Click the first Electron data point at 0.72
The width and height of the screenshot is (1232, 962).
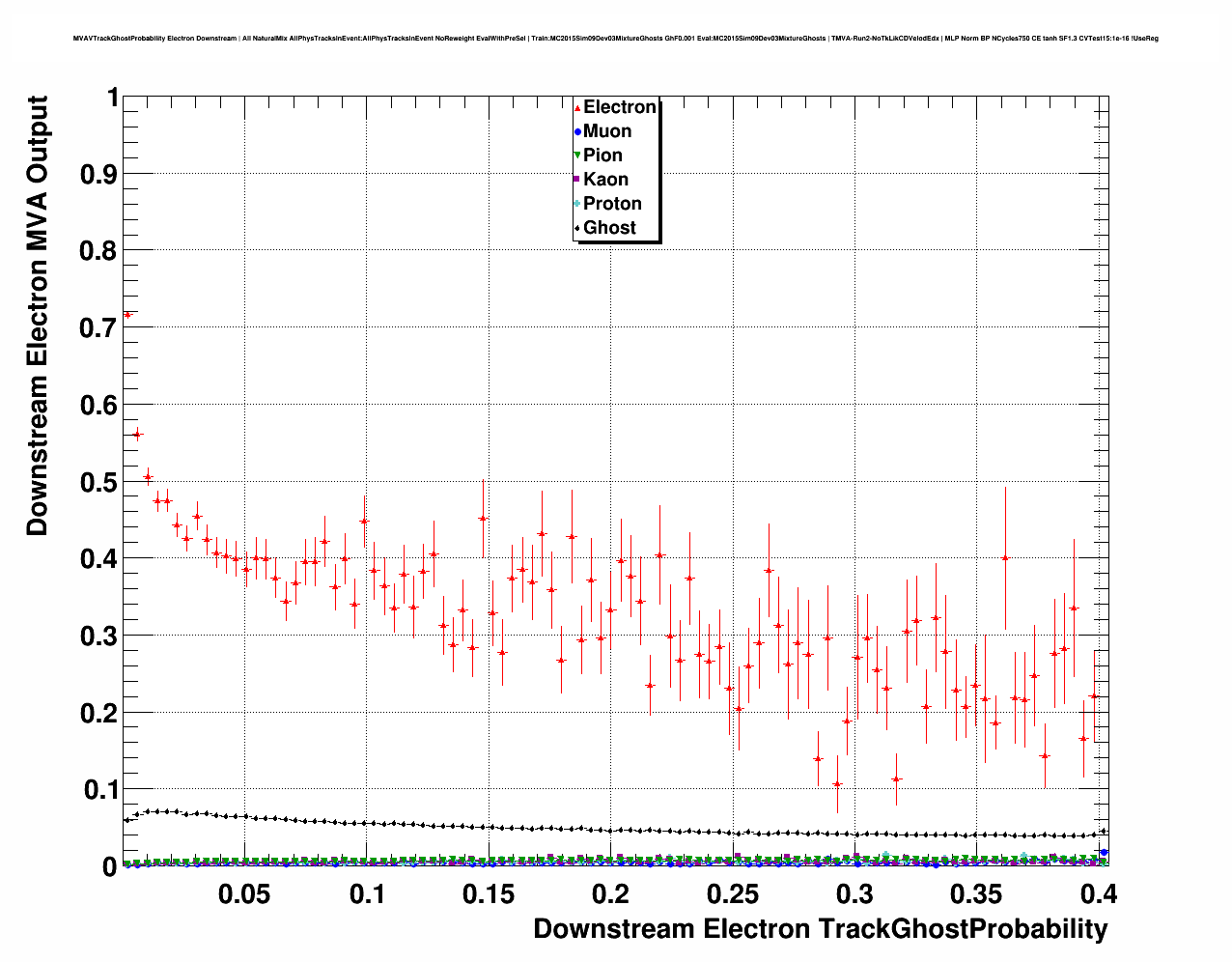[x=127, y=315]
